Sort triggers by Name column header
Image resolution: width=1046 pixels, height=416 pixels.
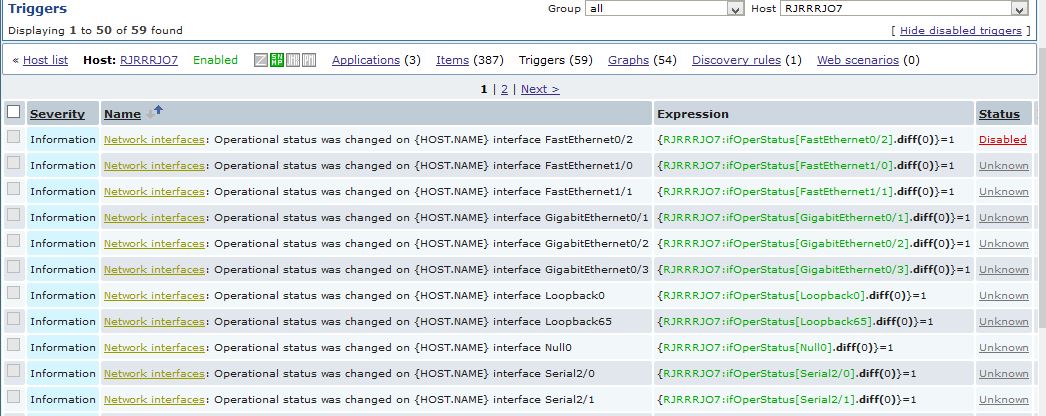tap(122, 114)
